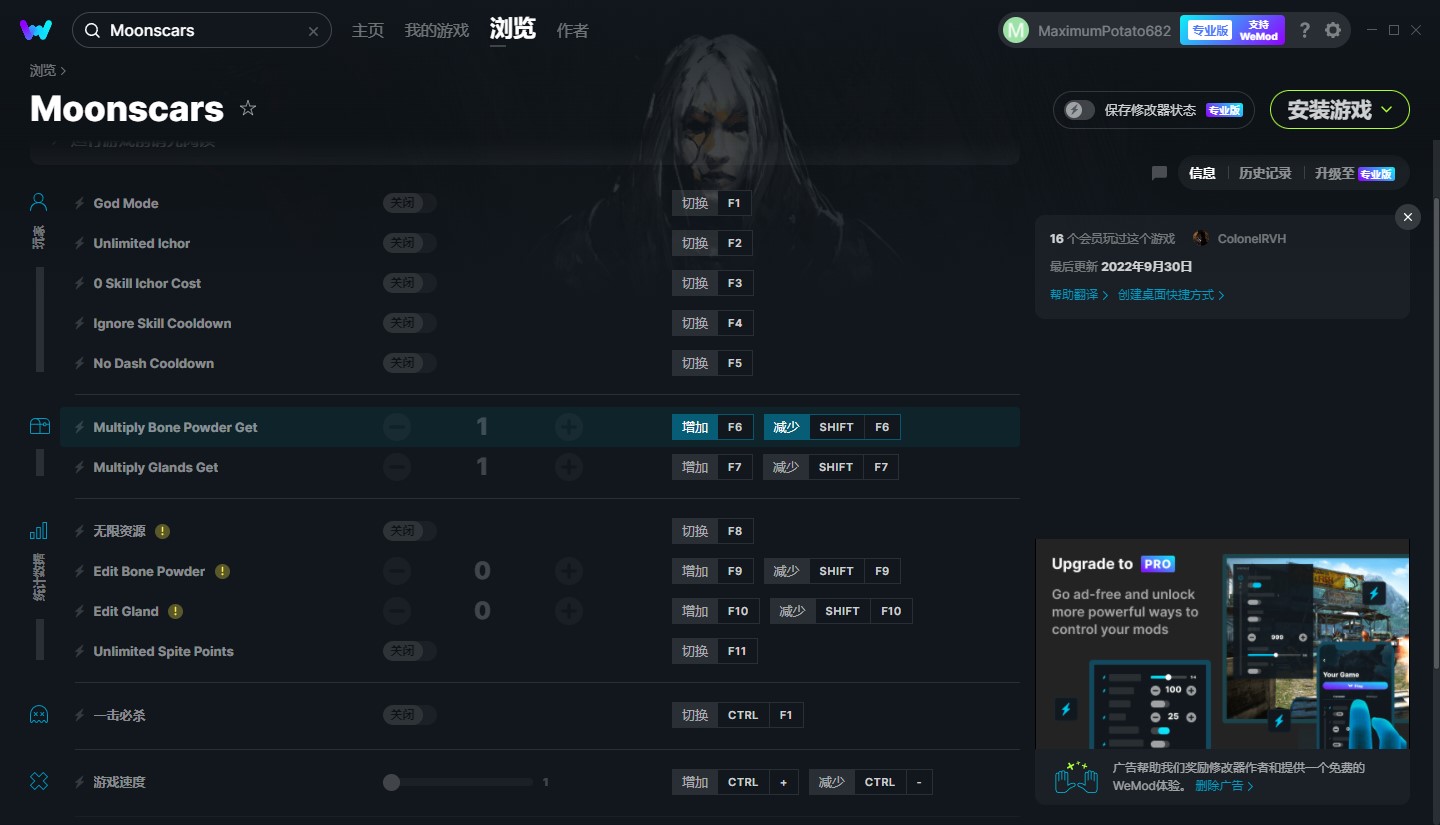The image size is (1440, 825).
Task: Click 切换 F11 hotkey for Spite Points
Action: click(715, 651)
